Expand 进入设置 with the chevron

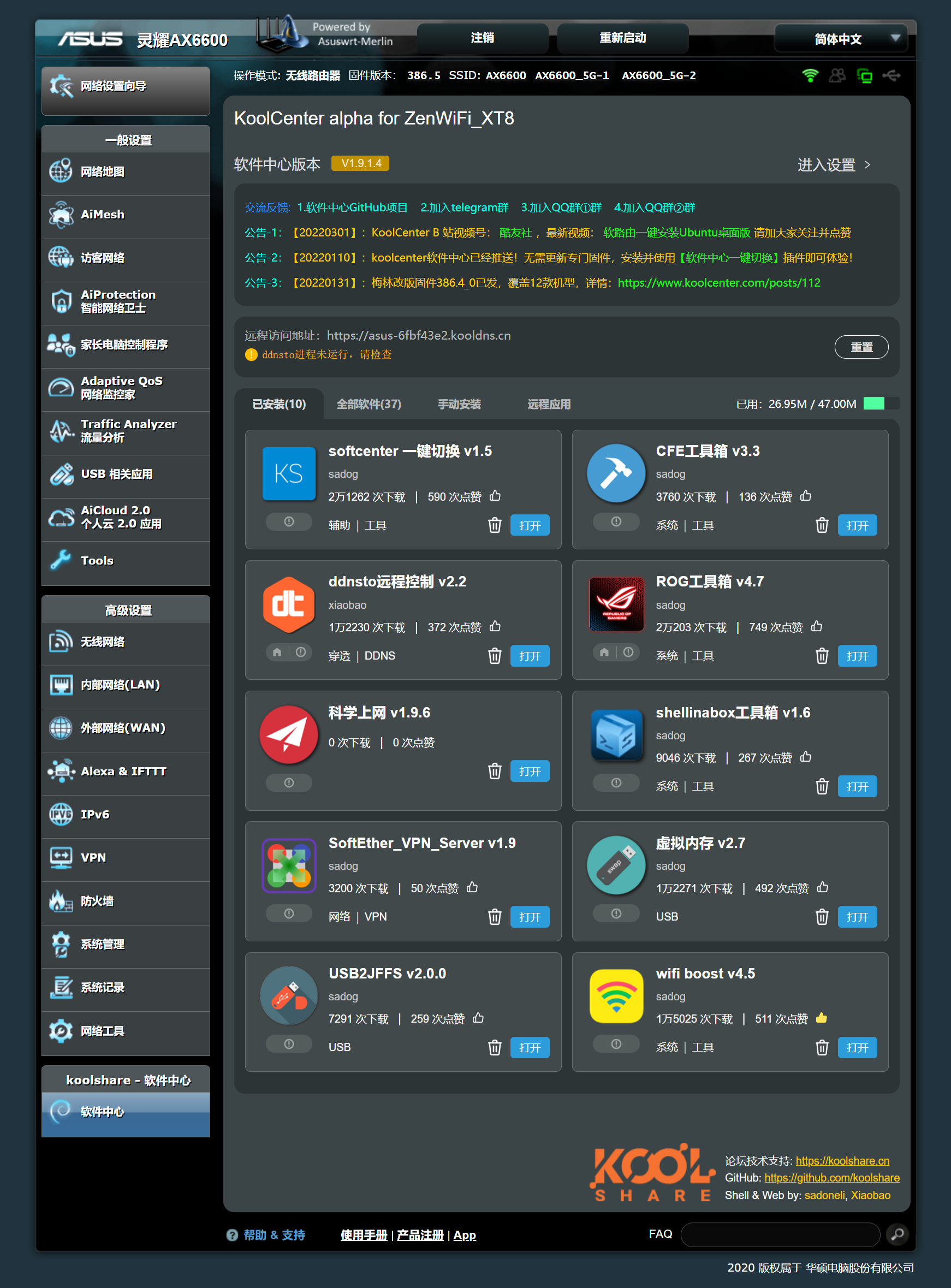pyautogui.click(x=867, y=165)
